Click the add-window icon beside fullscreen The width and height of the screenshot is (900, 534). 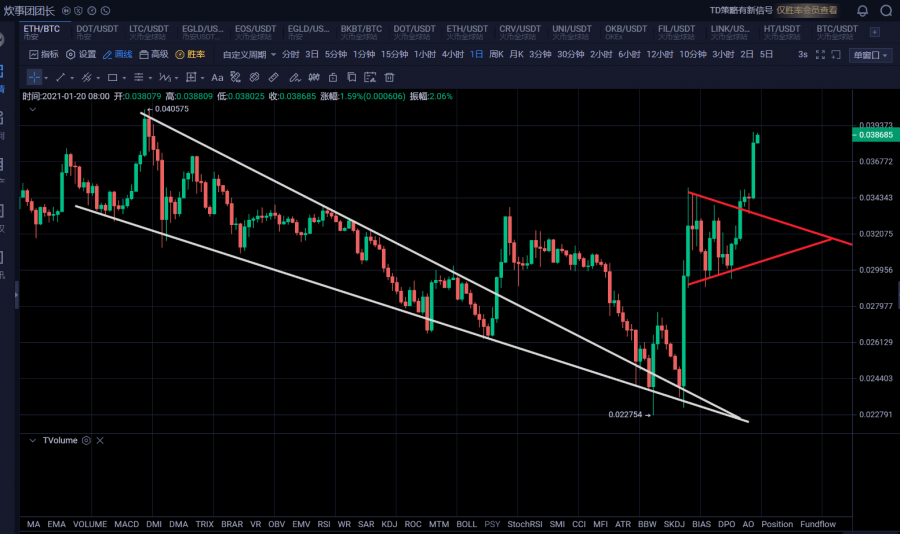pyautogui.click(x=836, y=55)
